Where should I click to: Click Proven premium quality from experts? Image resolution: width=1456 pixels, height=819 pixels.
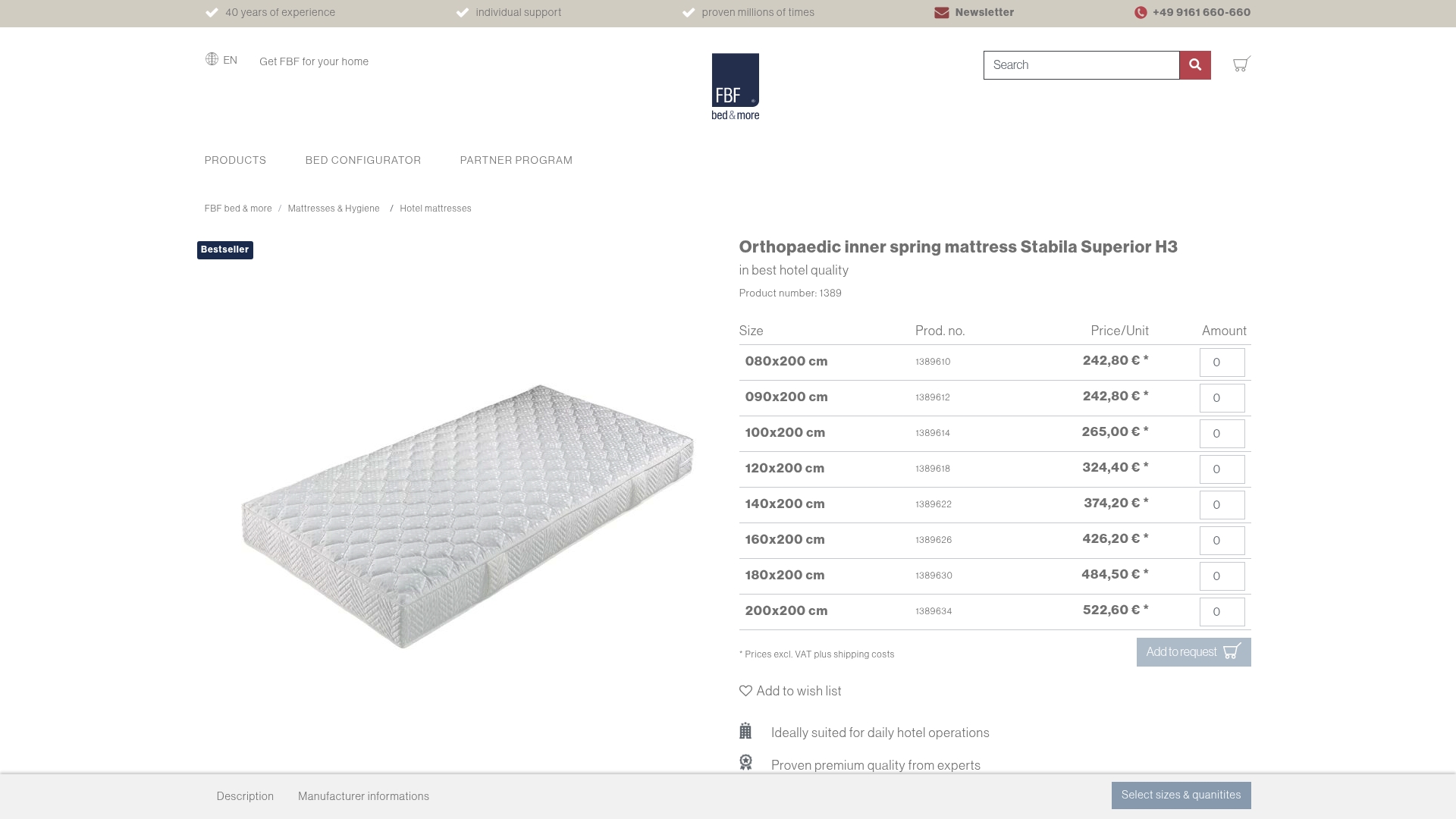tap(876, 766)
